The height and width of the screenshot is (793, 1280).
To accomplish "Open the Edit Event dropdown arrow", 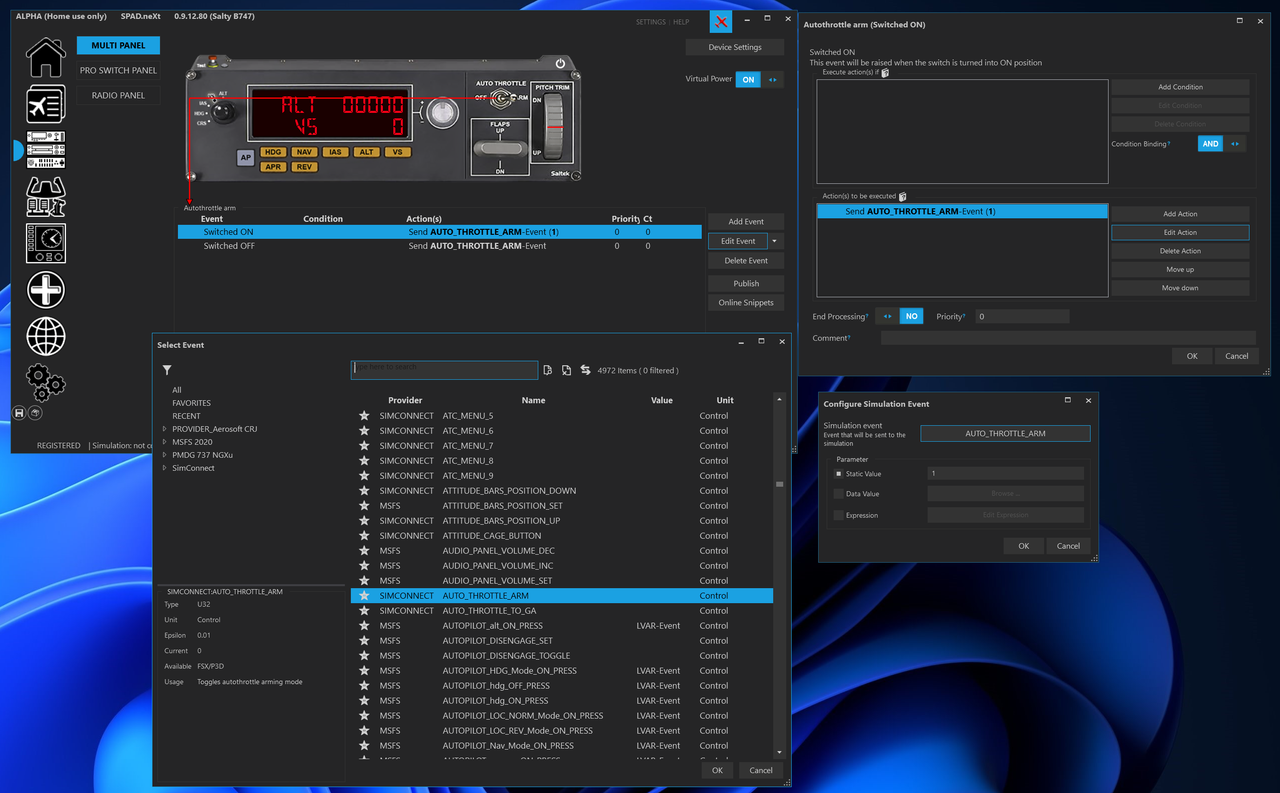I will pos(775,241).
